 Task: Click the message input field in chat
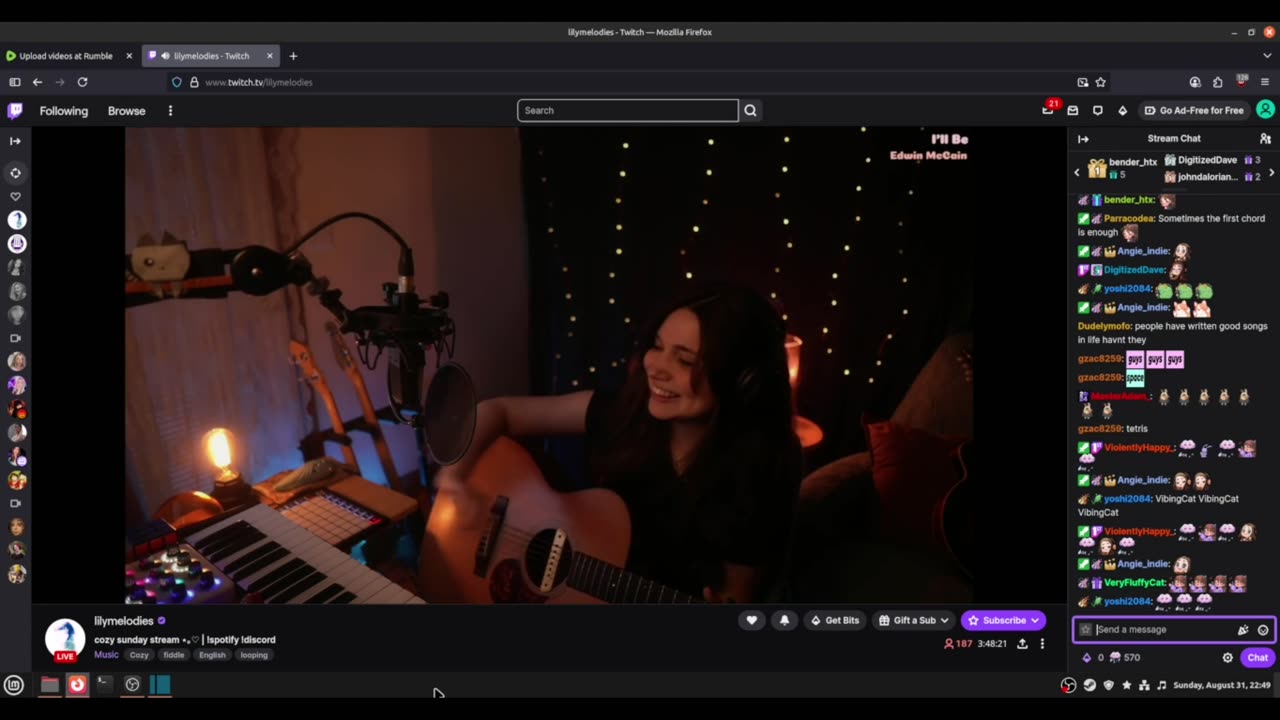pos(1164,629)
